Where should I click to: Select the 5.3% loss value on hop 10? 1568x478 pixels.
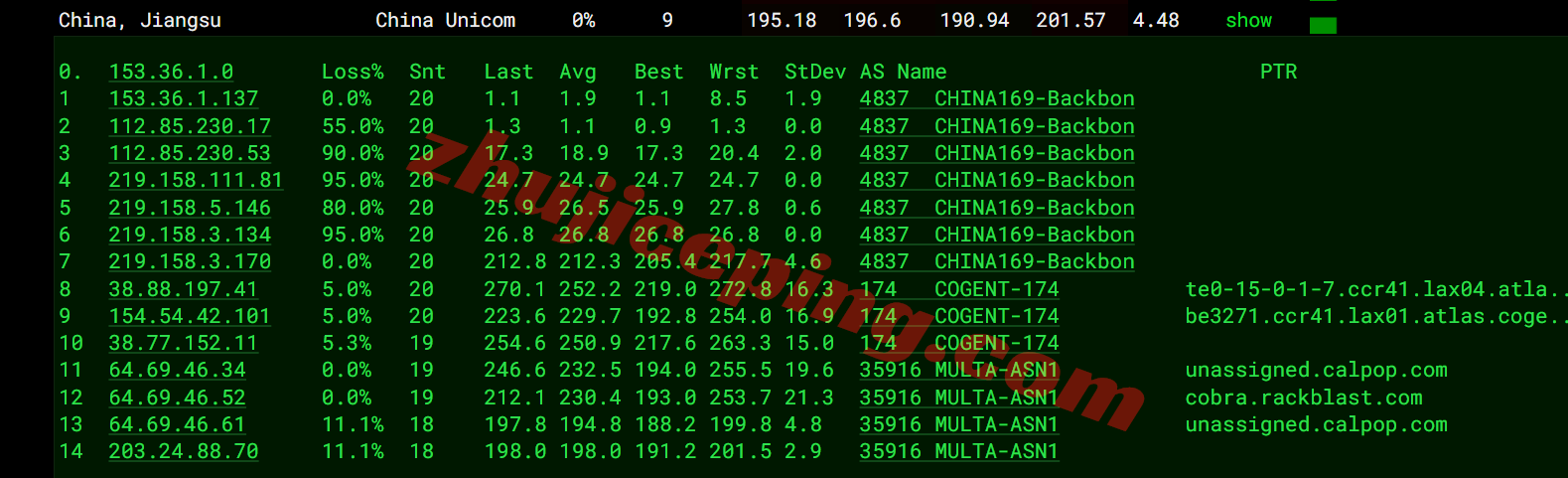(x=347, y=343)
